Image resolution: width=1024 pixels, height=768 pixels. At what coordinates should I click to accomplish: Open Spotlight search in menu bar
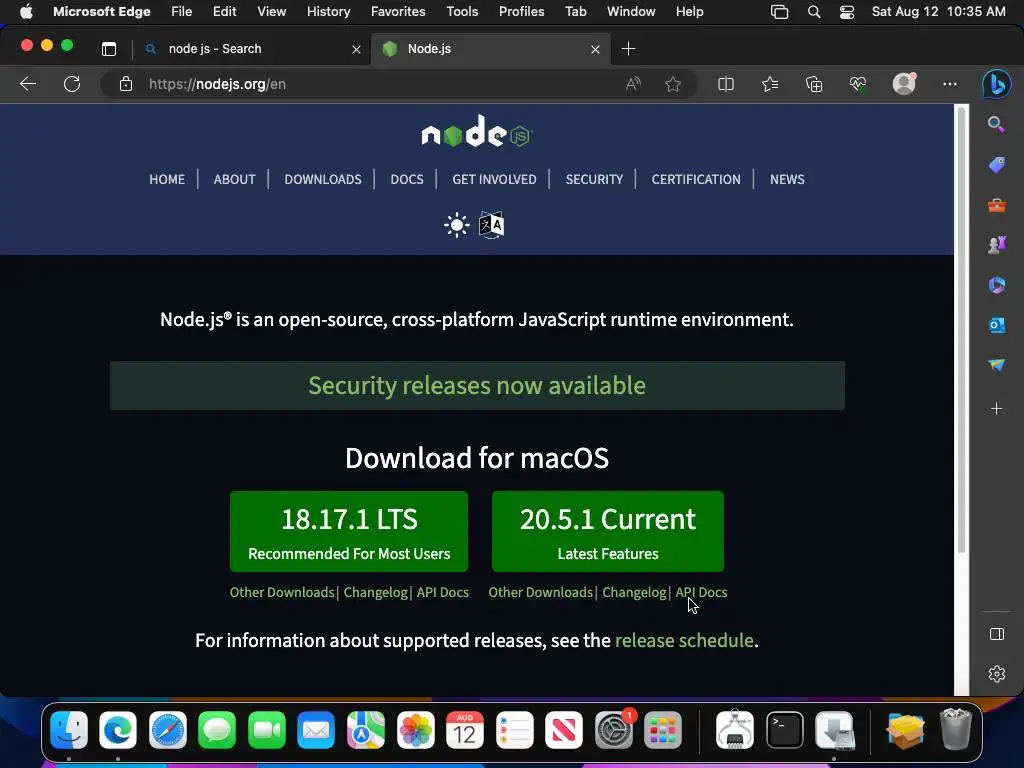[814, 12]
